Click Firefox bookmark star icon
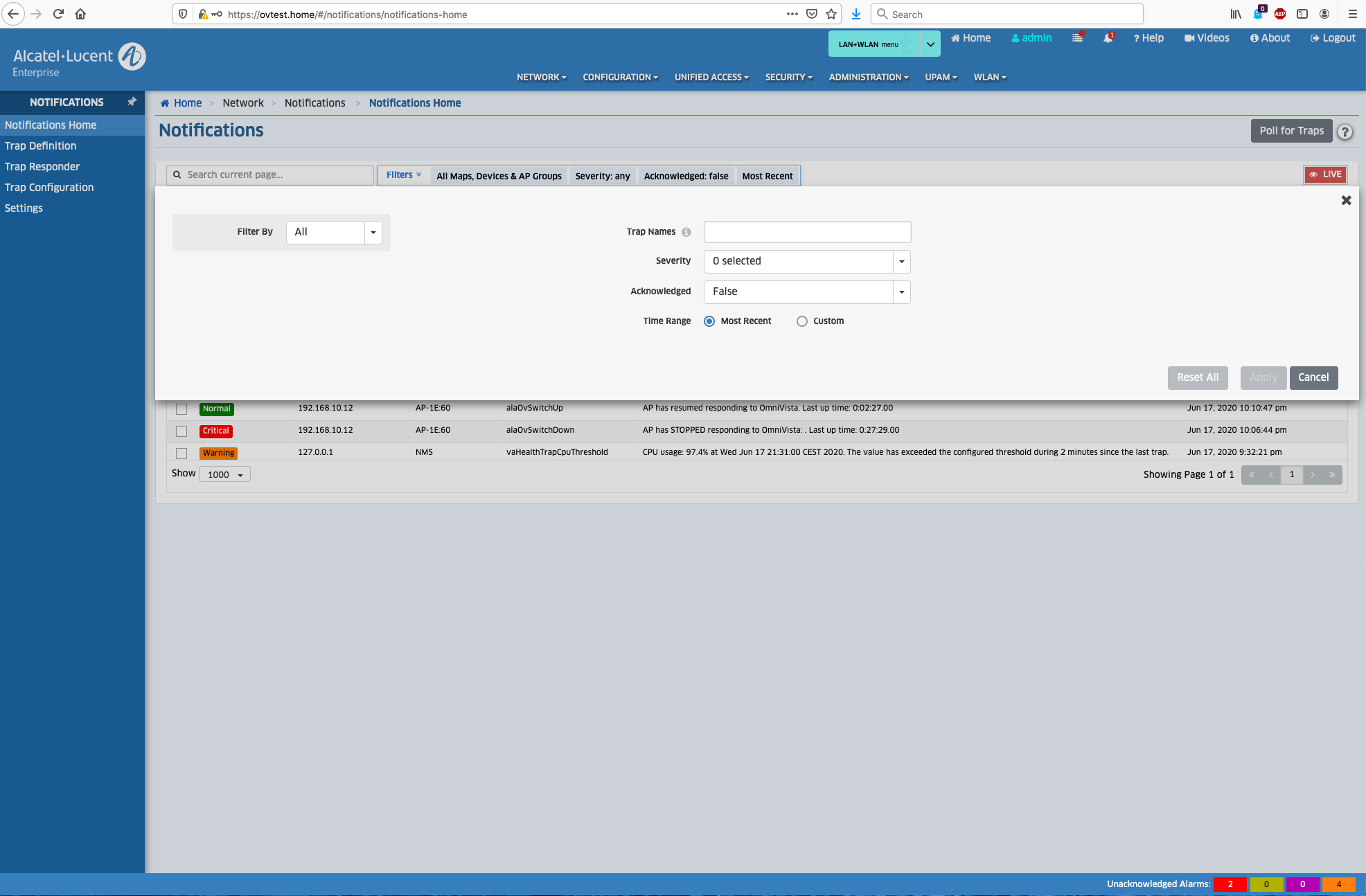1366x896 pixels. pyautogui.click(x=831, y=14)
